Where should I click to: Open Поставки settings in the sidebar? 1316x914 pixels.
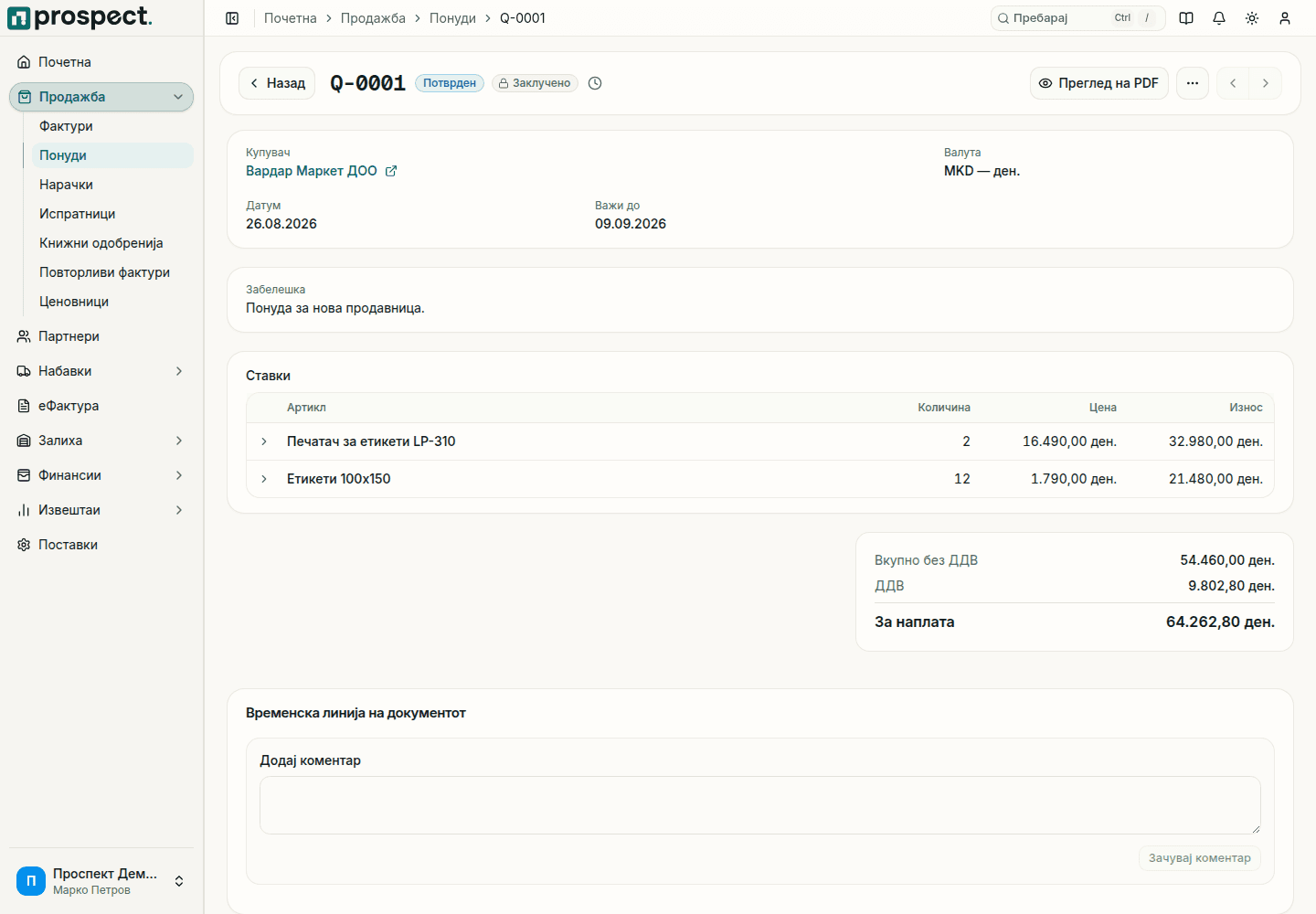[101, 545]
